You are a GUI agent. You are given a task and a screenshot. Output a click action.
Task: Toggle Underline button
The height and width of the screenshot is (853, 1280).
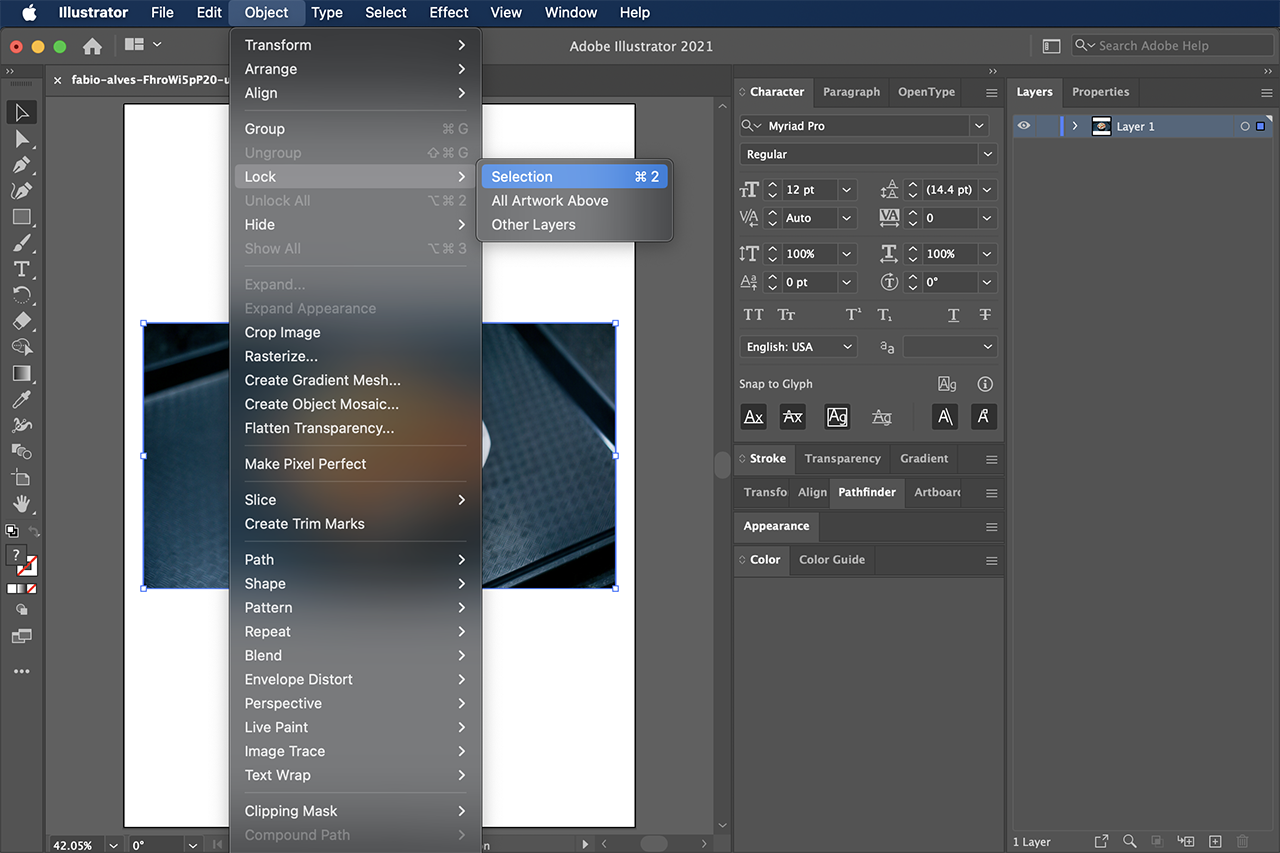click(x=953, y=315)
